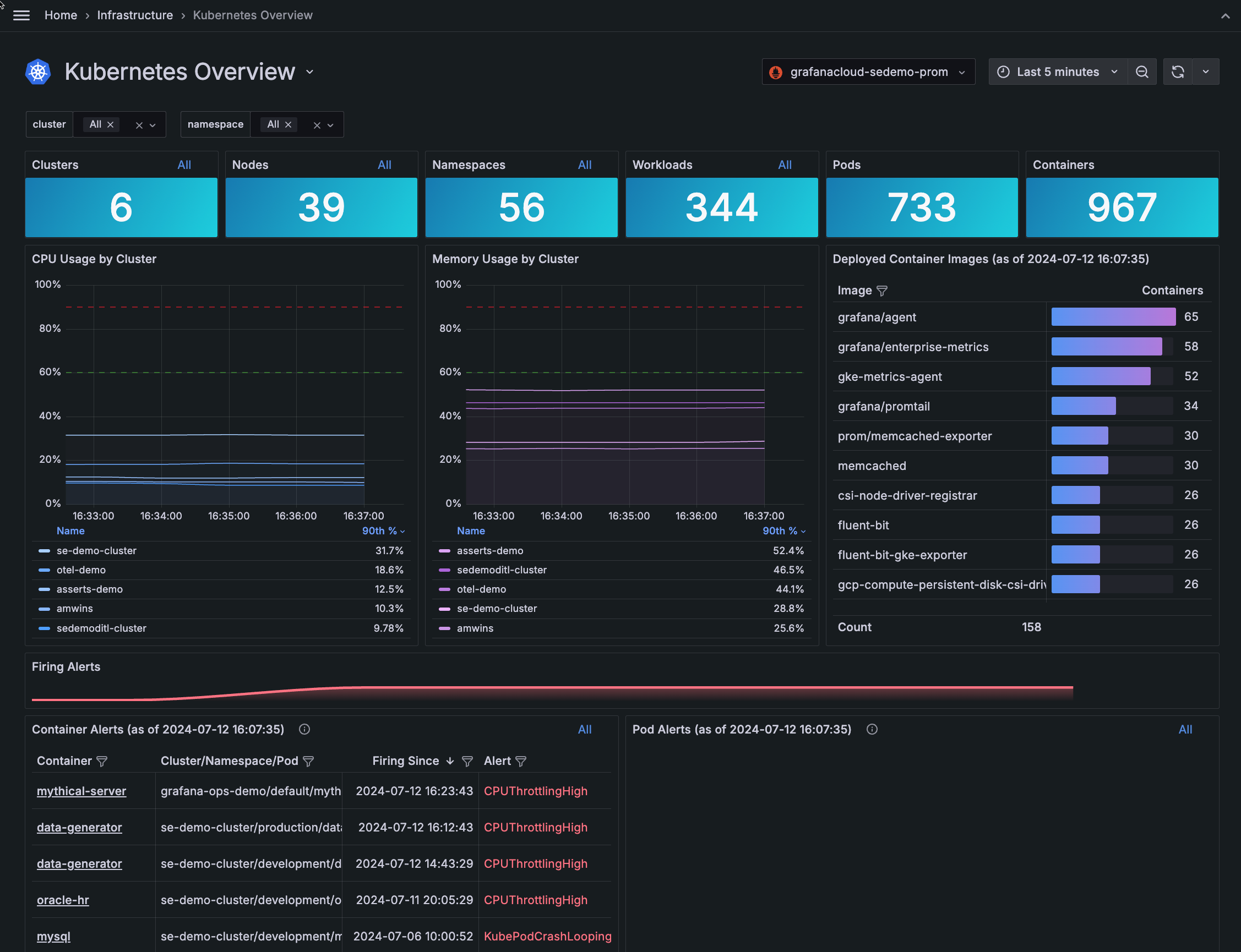Click All on the Pod Alerts panel
The height and width of the screenshot is (952, 1241).
1185,729
